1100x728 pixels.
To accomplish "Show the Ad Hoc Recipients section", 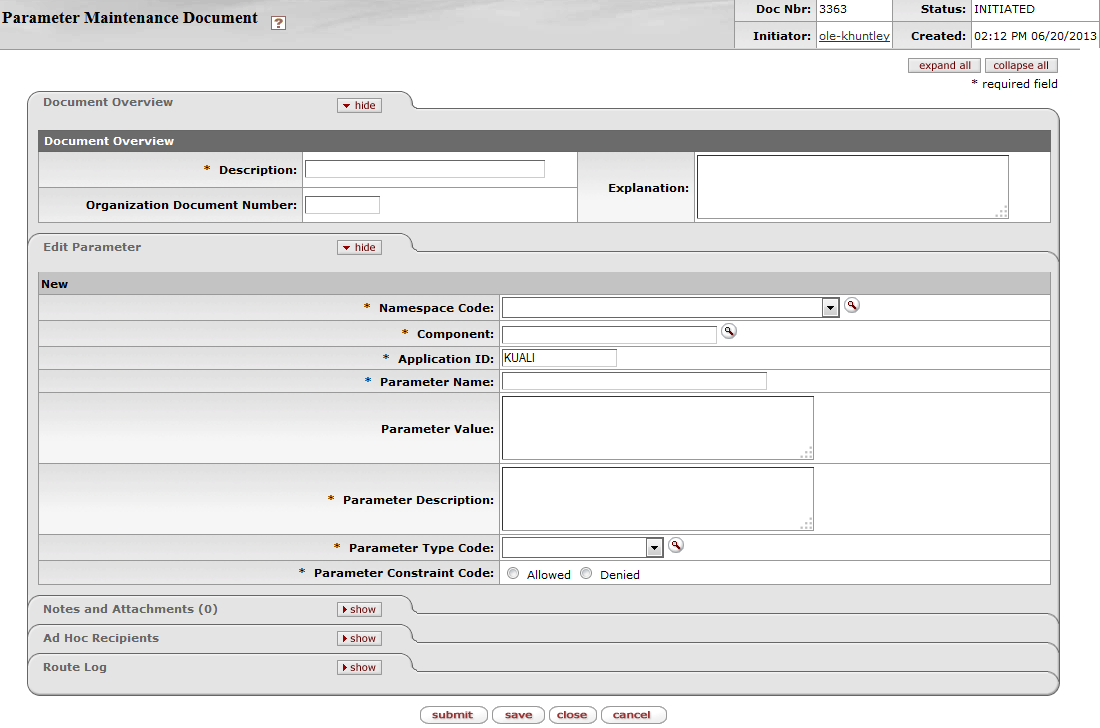I will [x=359, y=638].
